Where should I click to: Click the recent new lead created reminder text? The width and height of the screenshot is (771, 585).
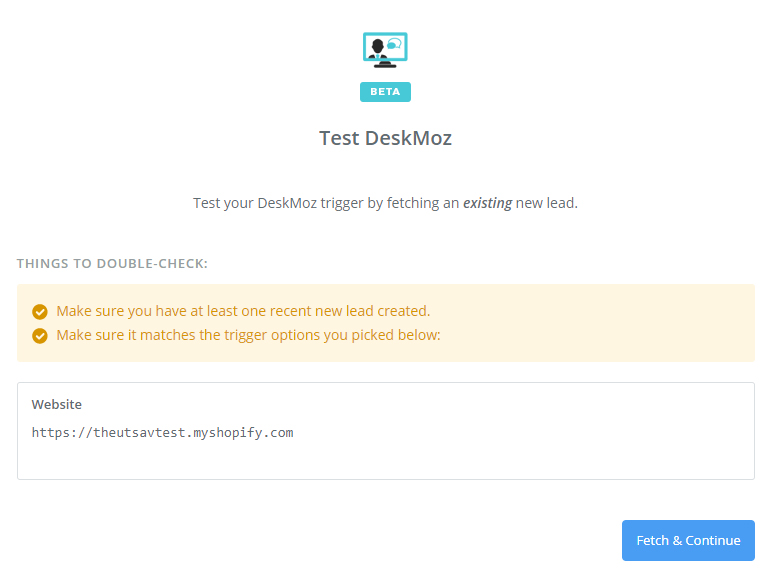pos(243,311)
